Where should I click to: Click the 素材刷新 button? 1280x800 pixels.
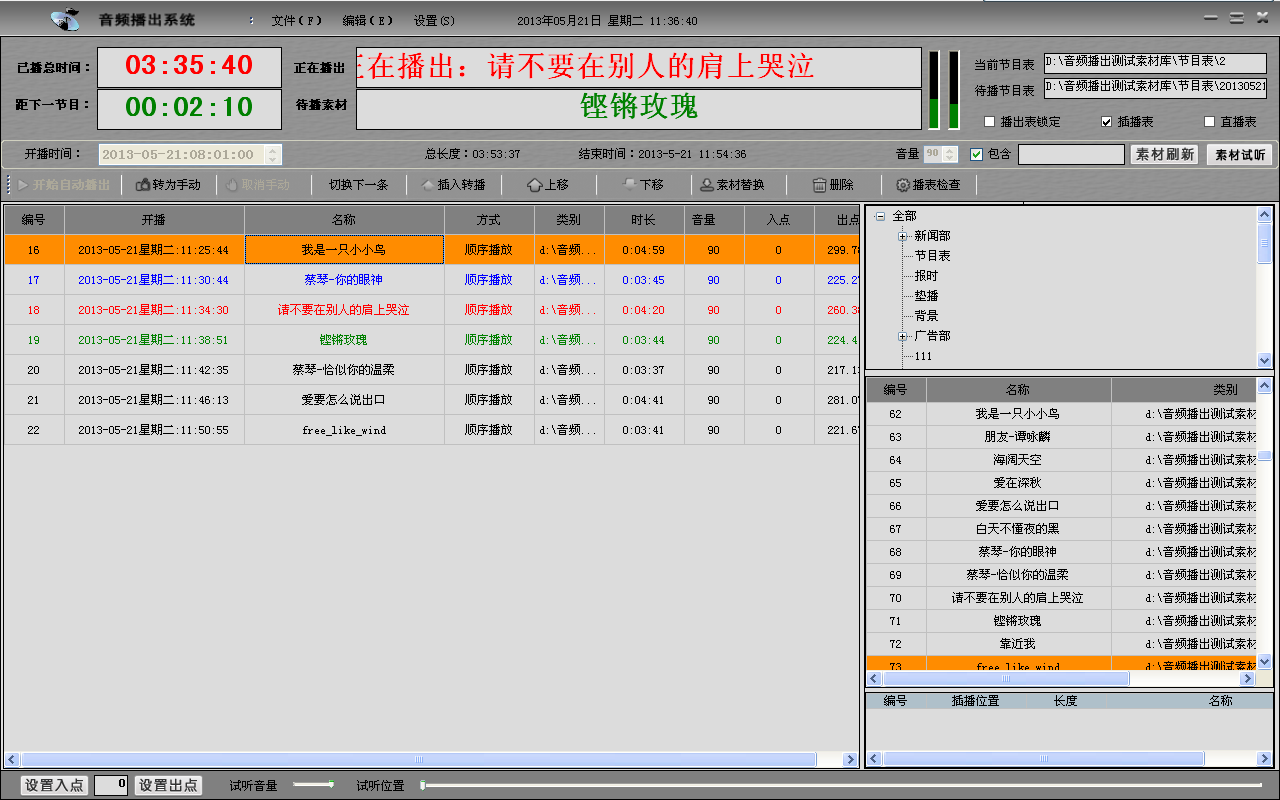click(1164, 155)
